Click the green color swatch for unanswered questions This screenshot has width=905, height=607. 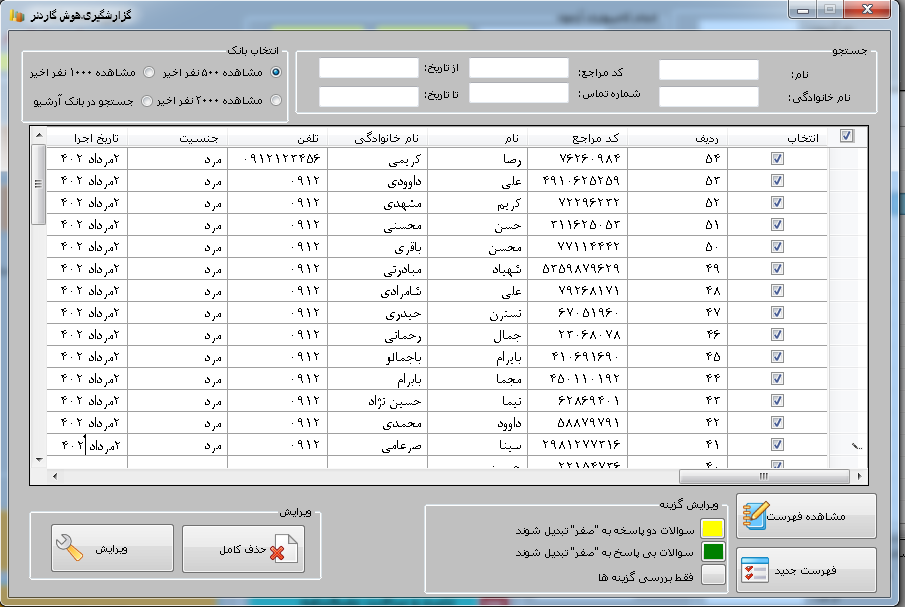712,551
